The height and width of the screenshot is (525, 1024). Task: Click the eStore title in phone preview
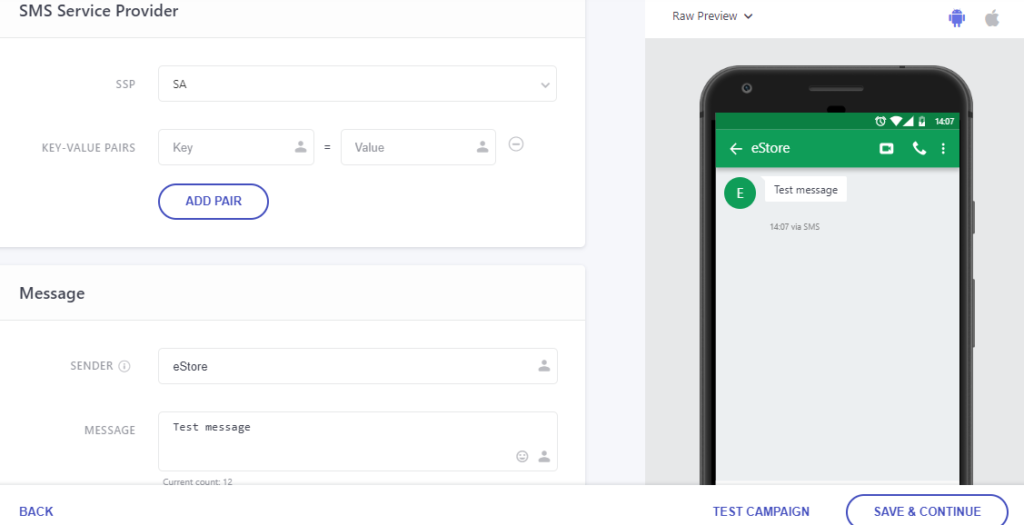(770, 148)
